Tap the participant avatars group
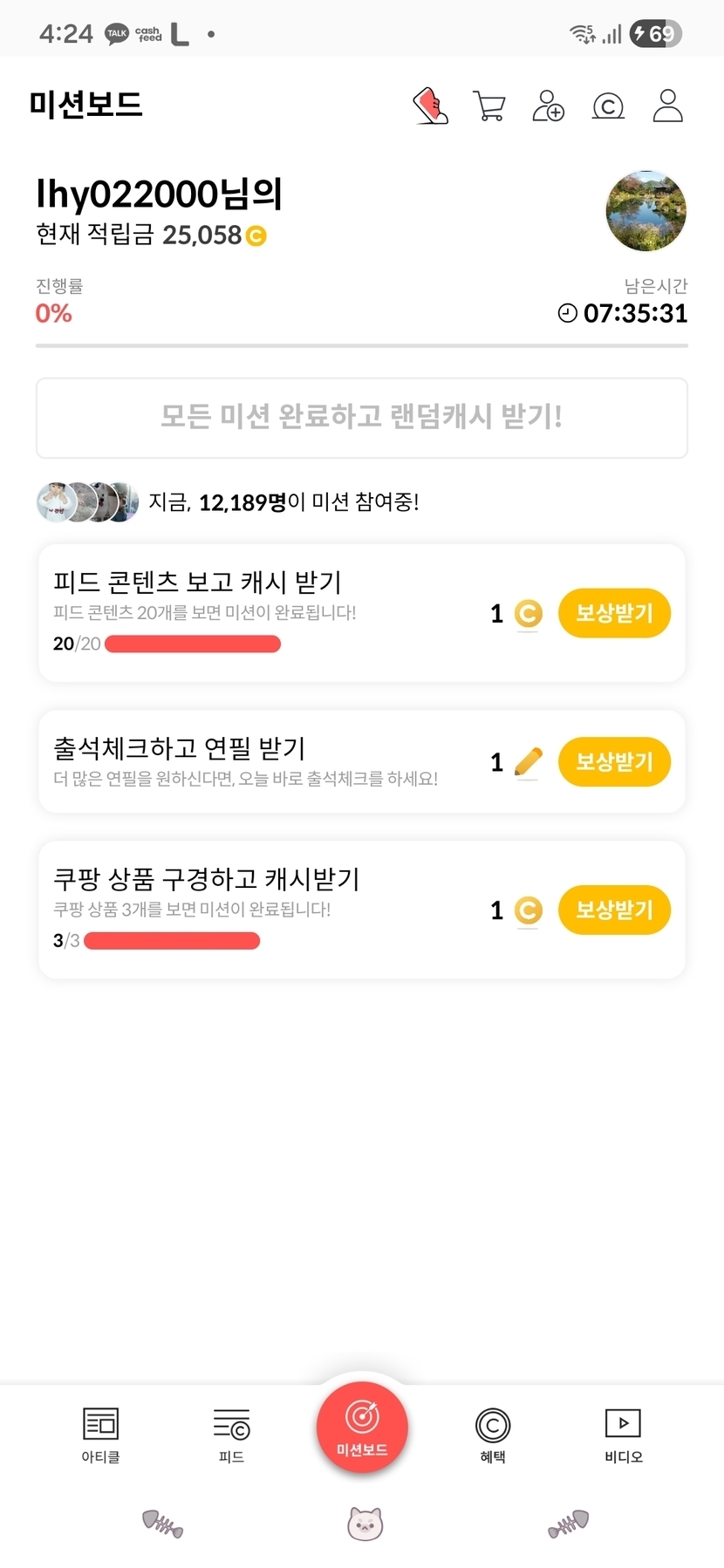This screenshot has height=1568, width=724. click(x=87, y=501)
